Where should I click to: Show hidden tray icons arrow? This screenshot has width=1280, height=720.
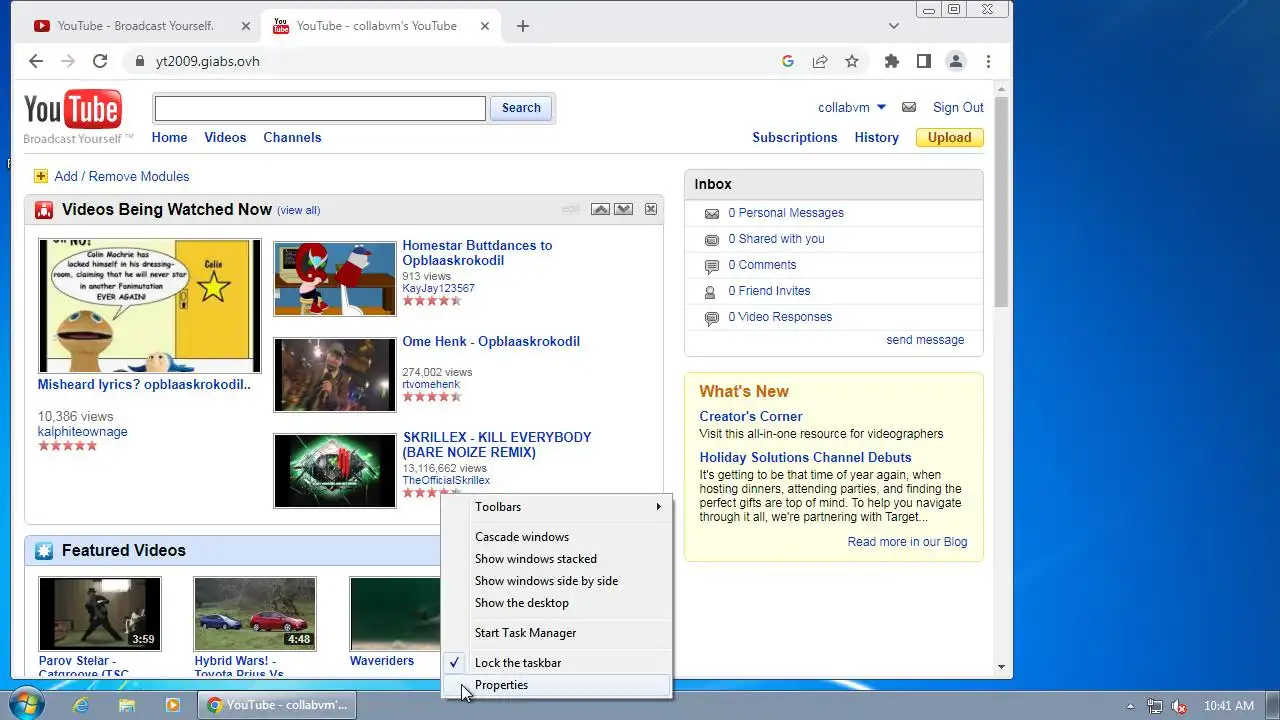pos(1130,706)
